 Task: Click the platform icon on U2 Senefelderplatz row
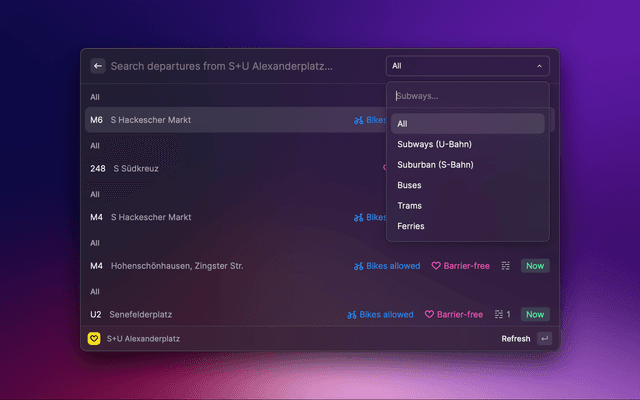tap(500, 314)
